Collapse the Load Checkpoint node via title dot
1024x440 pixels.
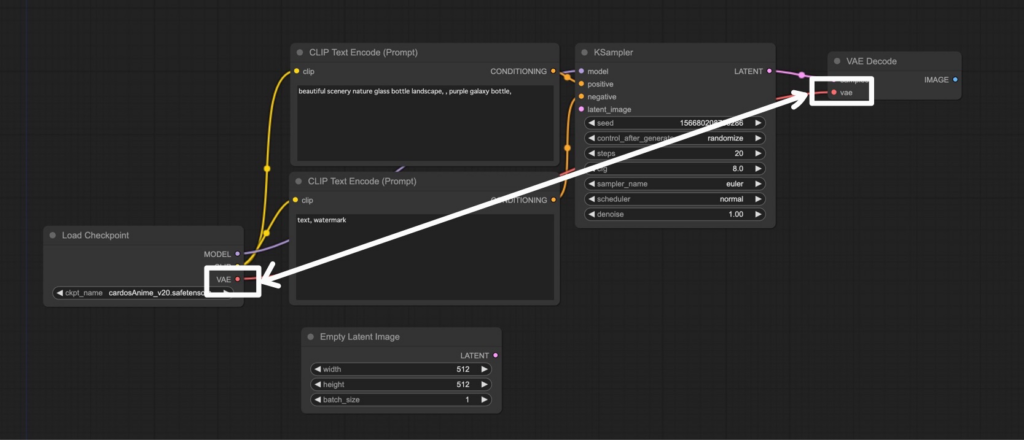52,235
